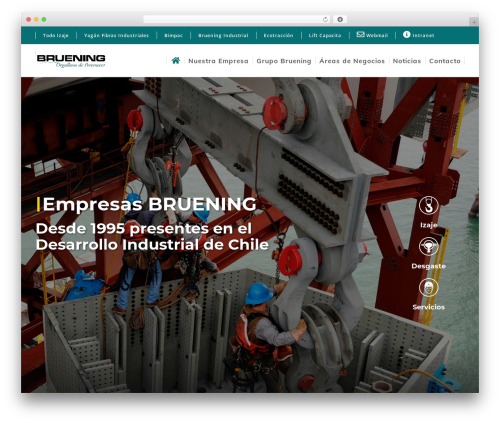Open the Izaje hook icon
Viewport: 500px width, 423px height.
429,205
